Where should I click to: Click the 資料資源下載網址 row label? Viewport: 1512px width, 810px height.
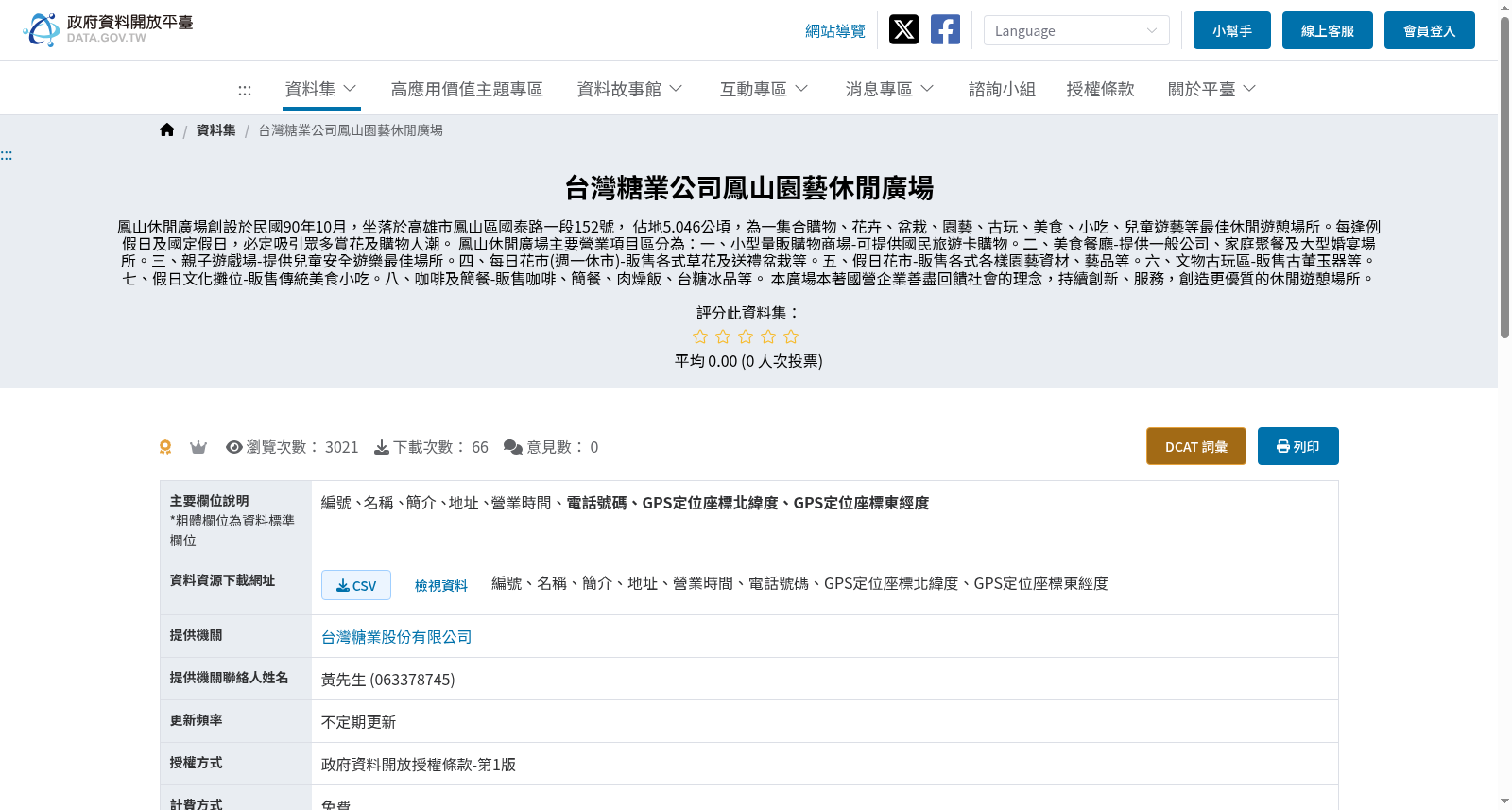(223, 580)
